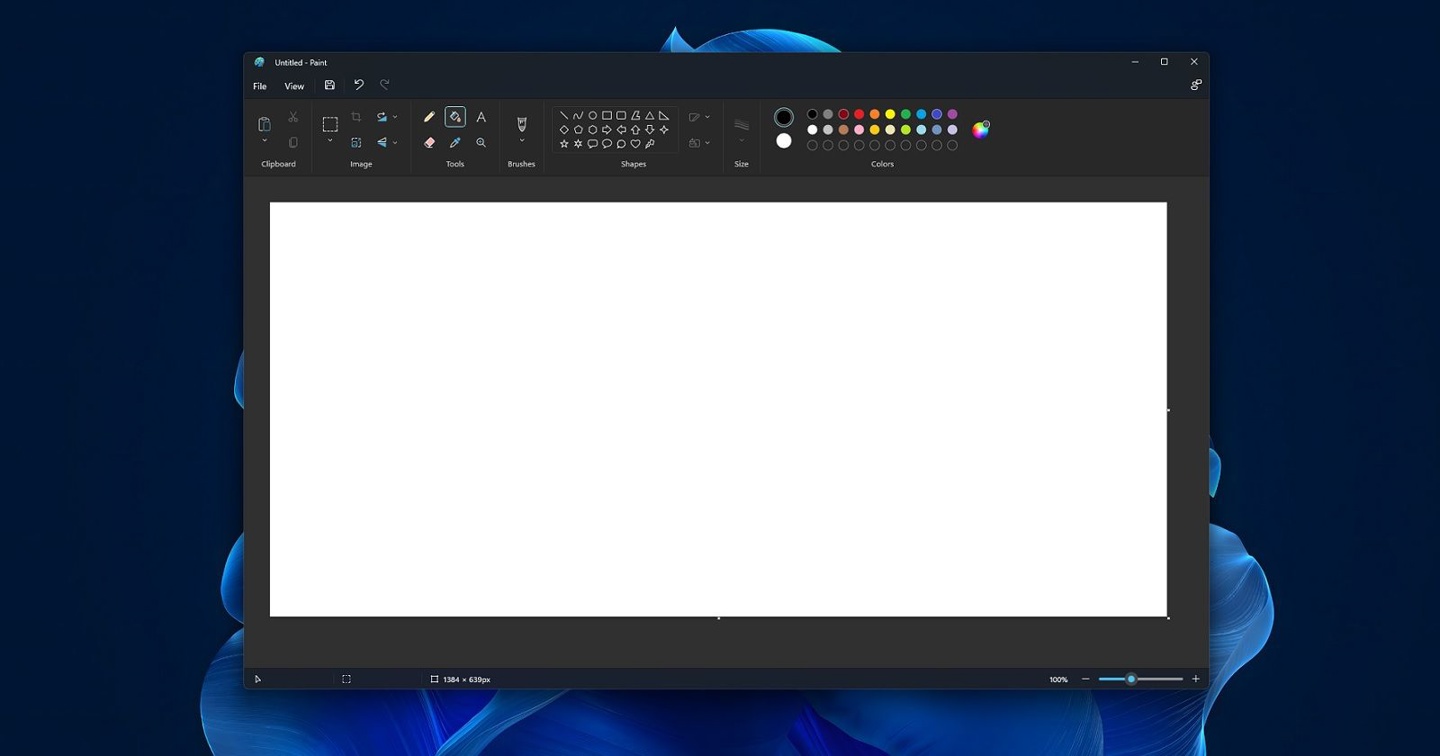Select the Text tool
Viewport: 1440px width, 756px height.
click(x=481, y=116)
